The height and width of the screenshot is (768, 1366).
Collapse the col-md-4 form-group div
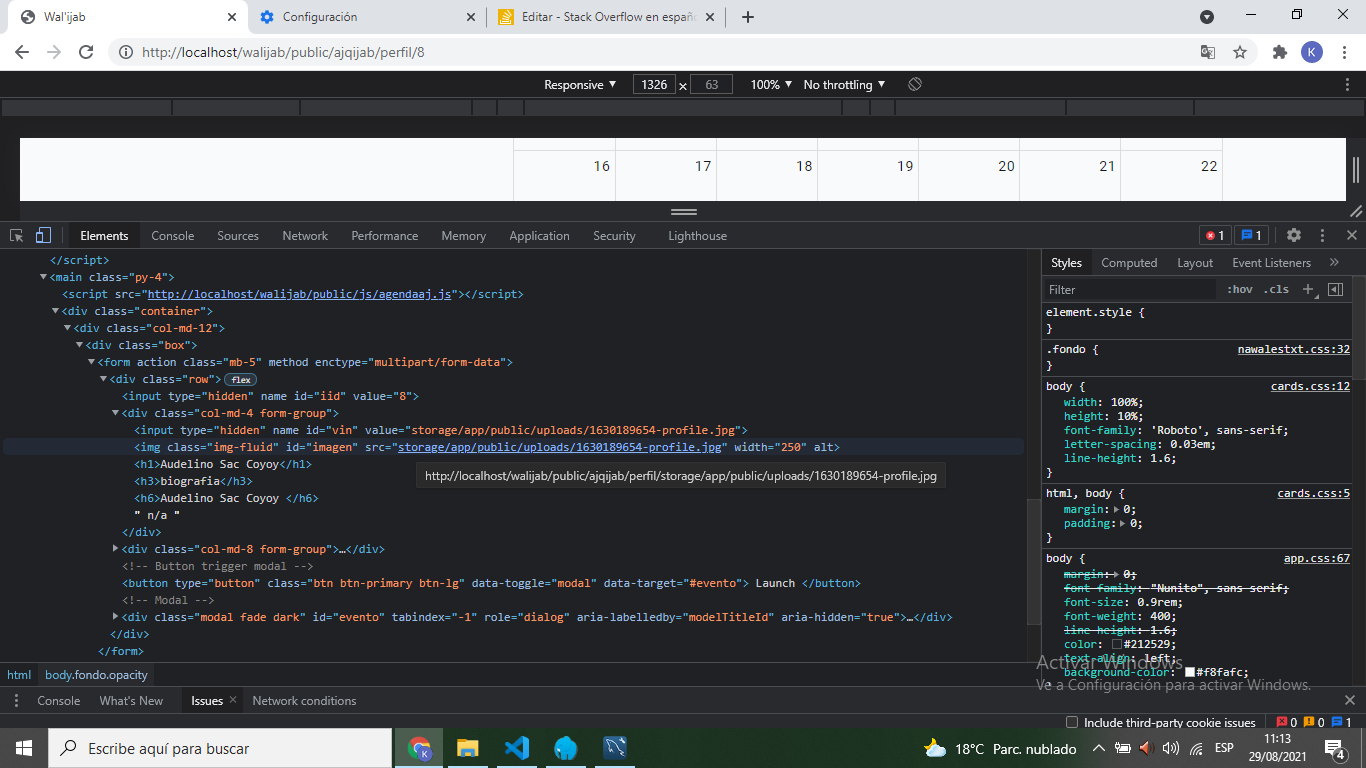pos(116,413)
